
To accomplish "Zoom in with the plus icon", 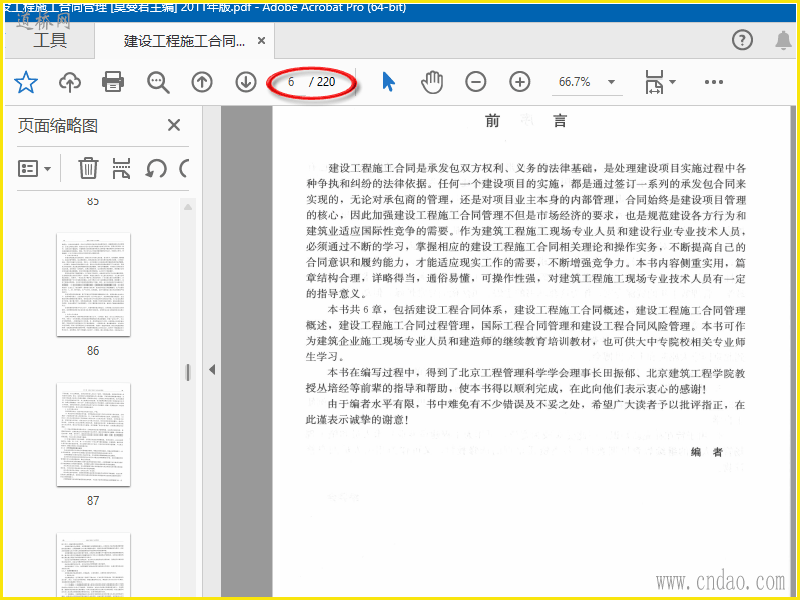I will [x=519, y=82].
